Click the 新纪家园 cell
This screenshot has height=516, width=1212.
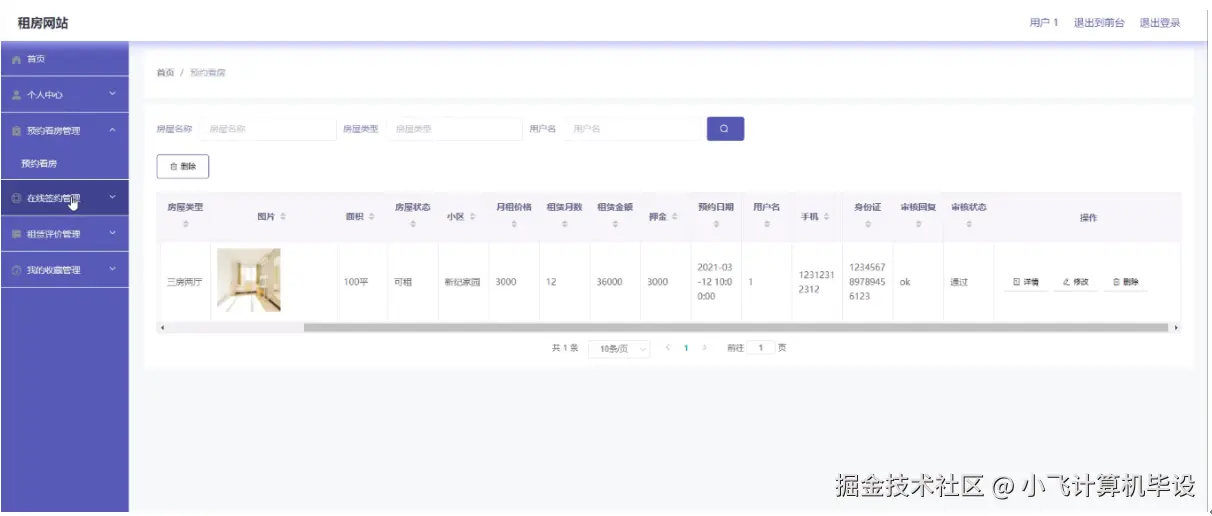tap(462, 282)
